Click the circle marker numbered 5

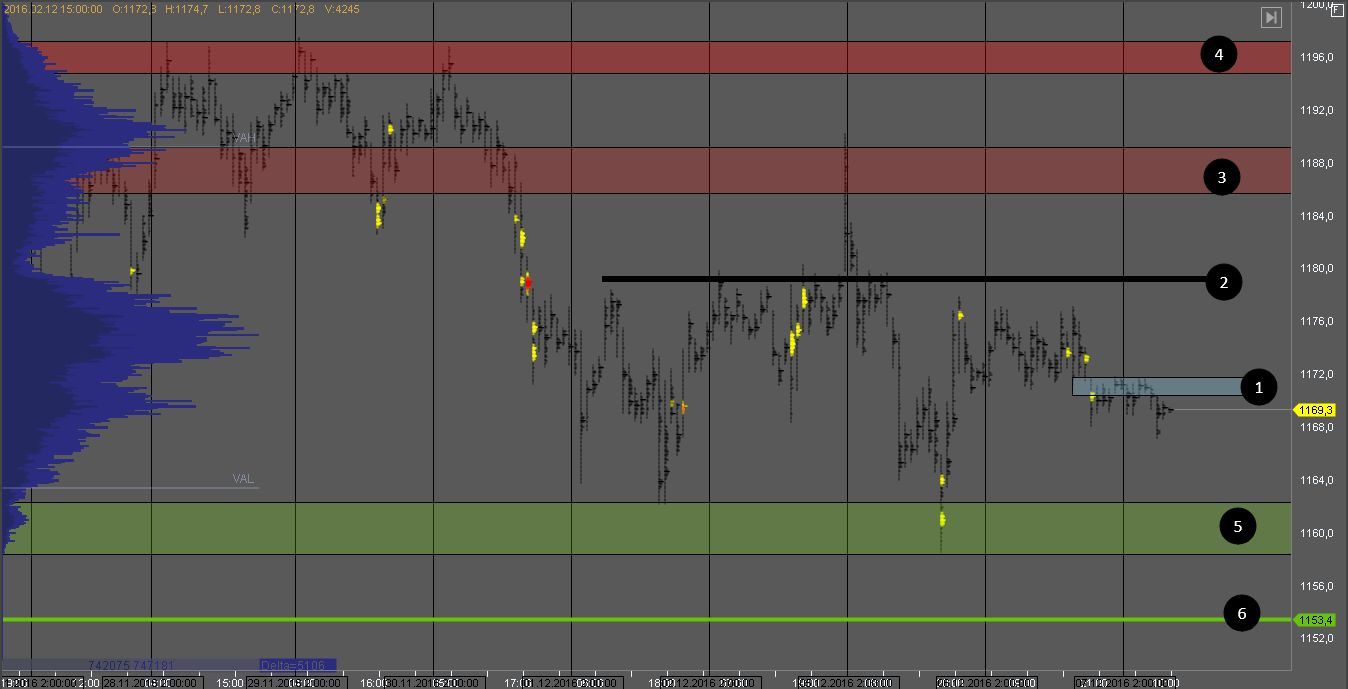coord(1237,526)
